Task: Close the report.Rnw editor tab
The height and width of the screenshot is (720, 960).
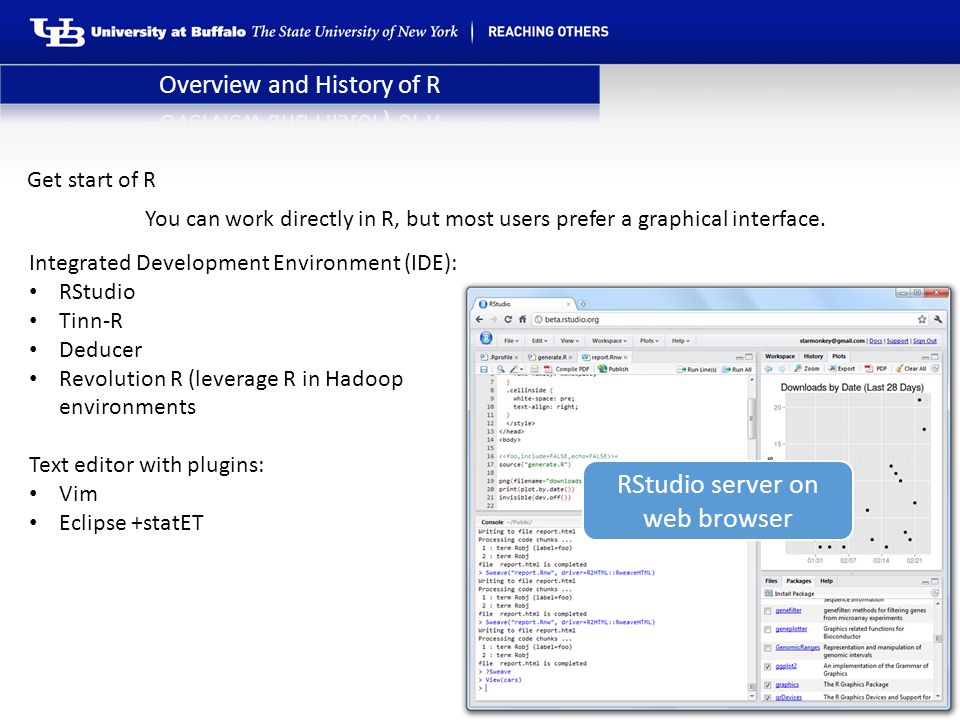Action: (x=626, y=358)
